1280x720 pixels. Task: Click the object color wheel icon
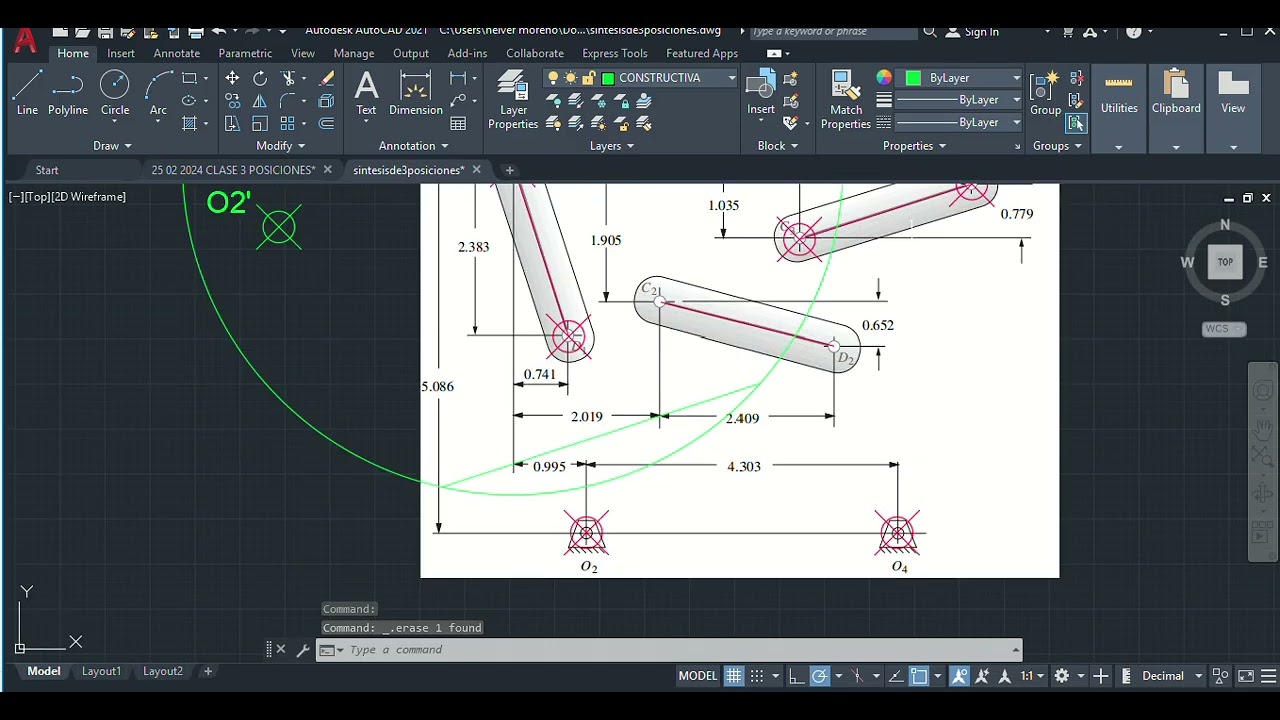coord(884,78)
